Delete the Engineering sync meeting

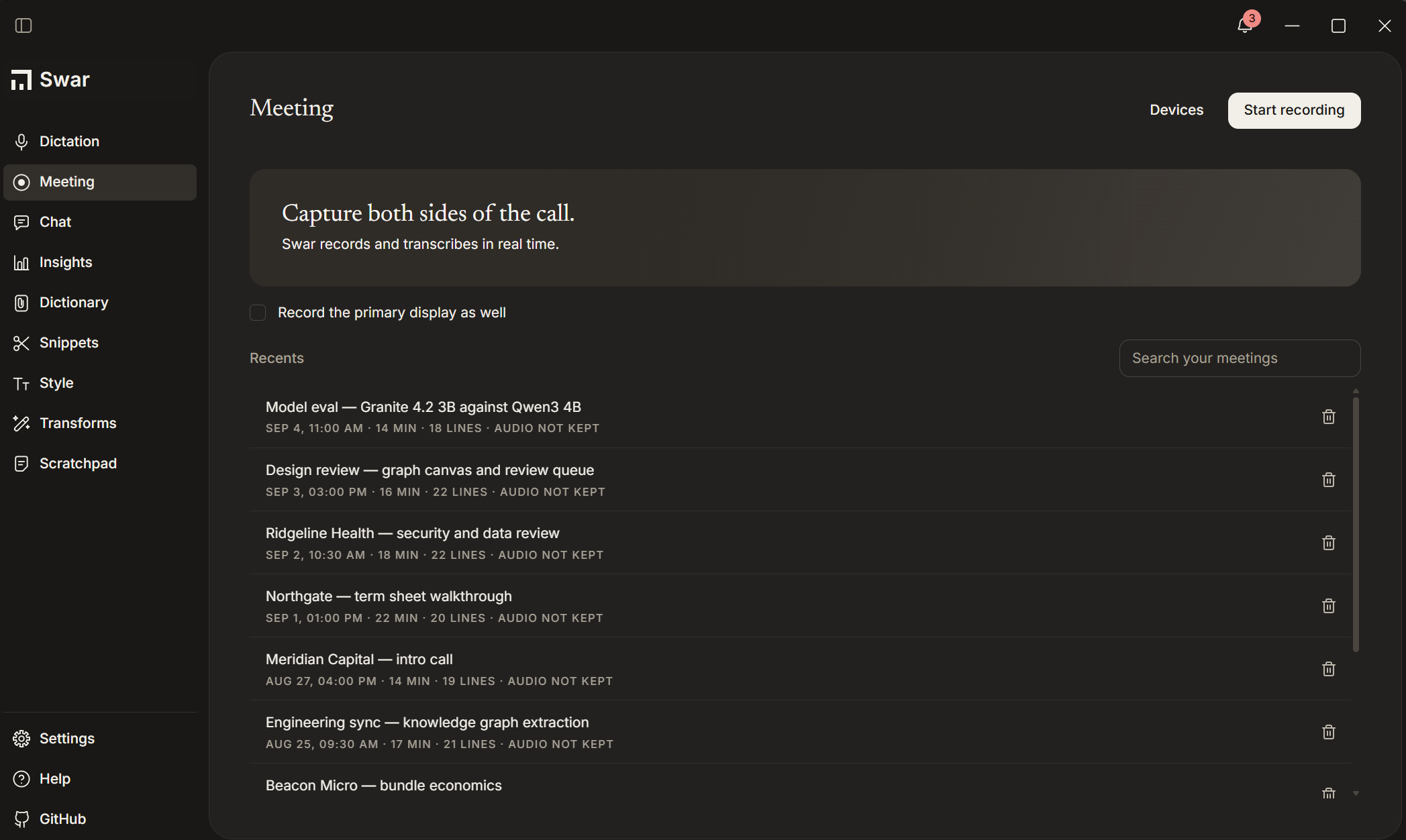point(1328,732)
